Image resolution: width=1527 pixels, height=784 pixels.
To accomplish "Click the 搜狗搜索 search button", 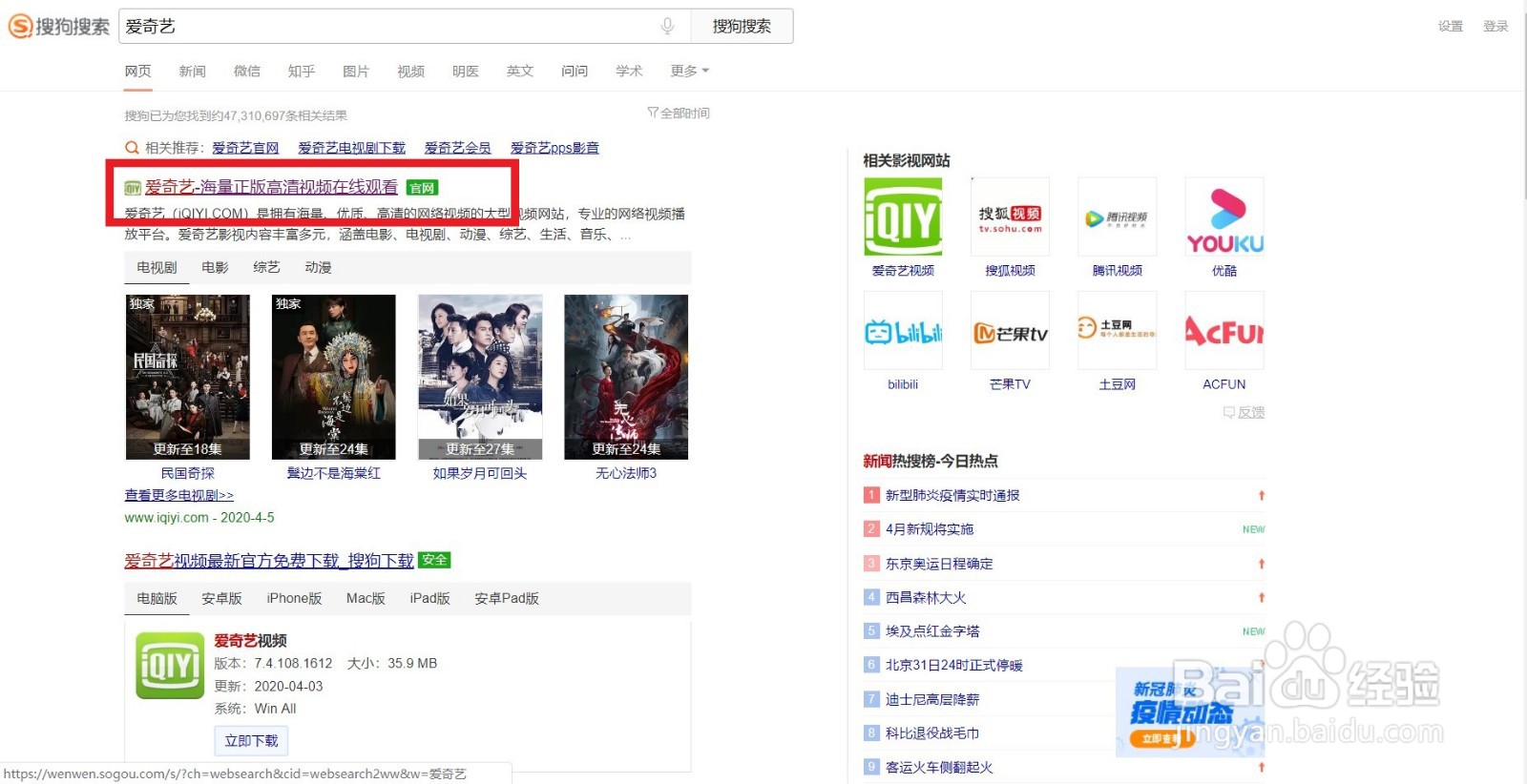I will pos(742,27).
